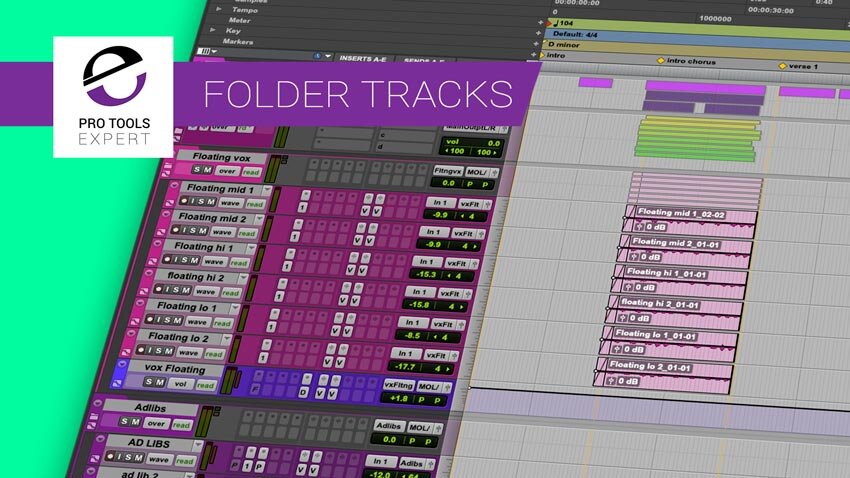The width and height of the screenshot is (850, 478).
Task: Open Floating mid 2 track name dropdown arrow
Action: click(x=259, y=219)
